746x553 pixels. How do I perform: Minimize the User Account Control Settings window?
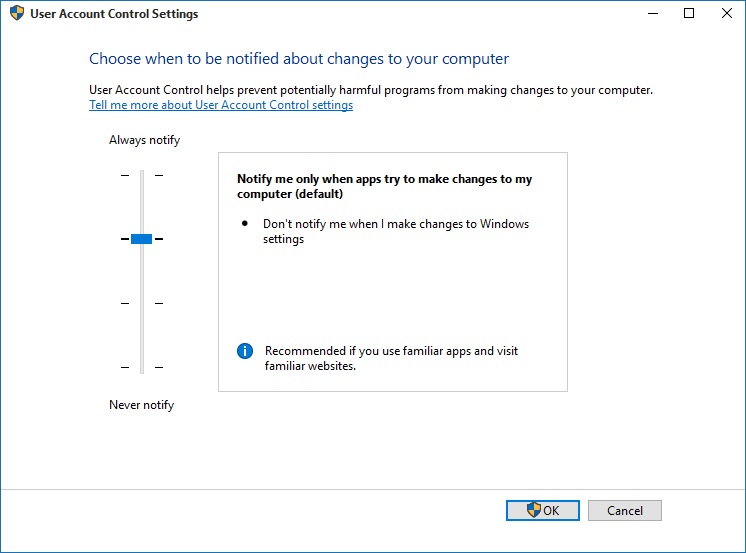653,13
